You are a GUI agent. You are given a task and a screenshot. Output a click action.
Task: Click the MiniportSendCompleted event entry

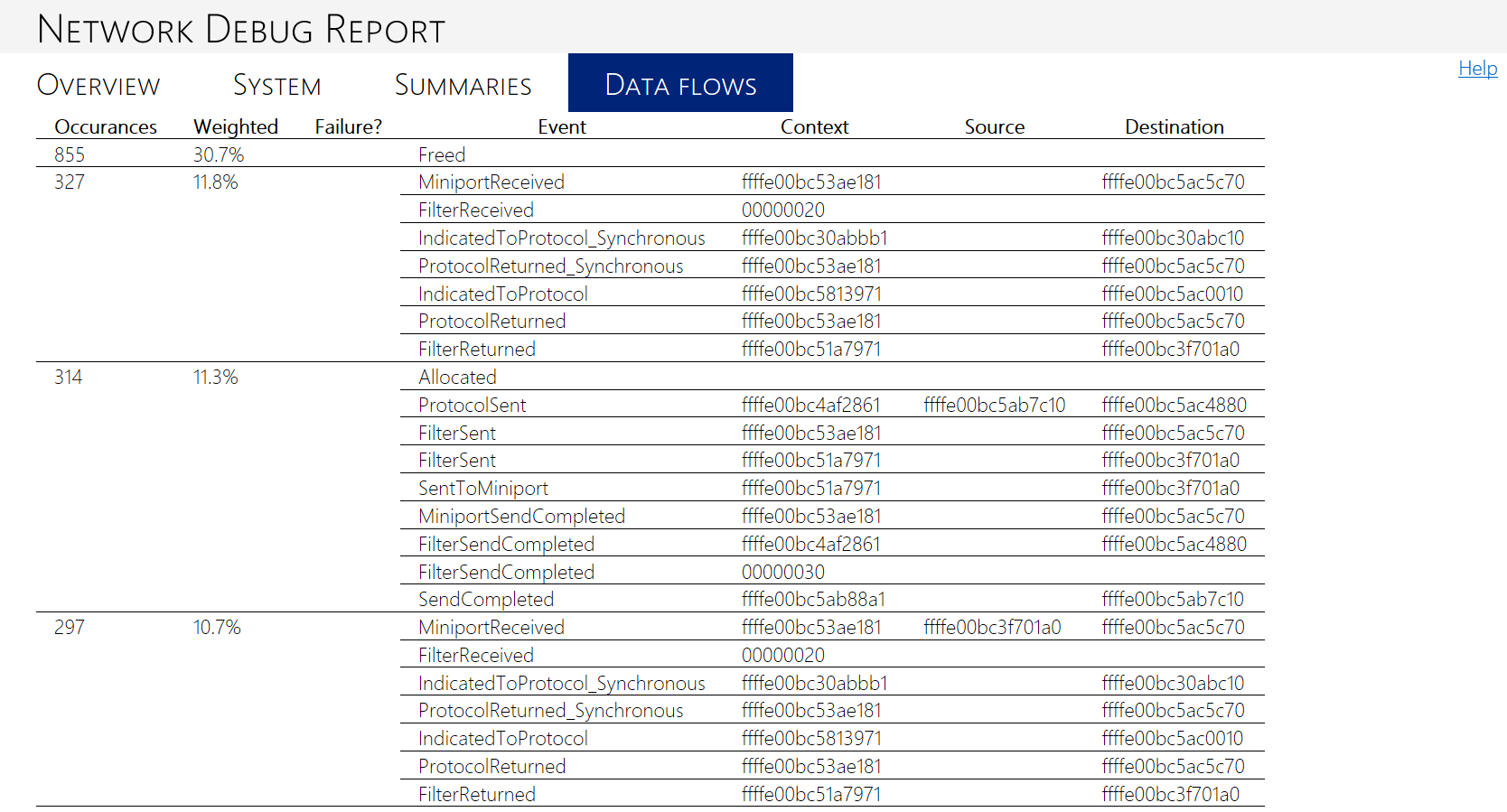click(521, 516)
